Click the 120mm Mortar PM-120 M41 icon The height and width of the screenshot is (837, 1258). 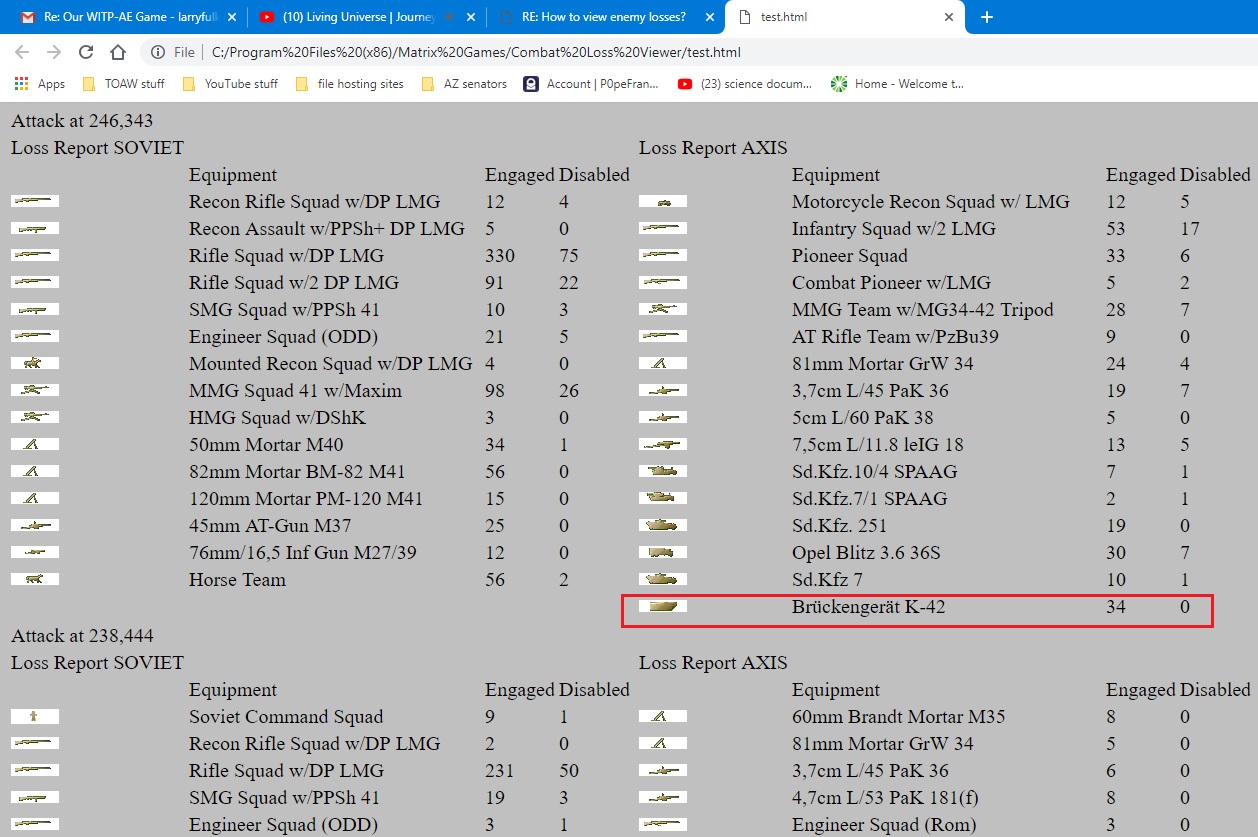[x=35, y=498]
